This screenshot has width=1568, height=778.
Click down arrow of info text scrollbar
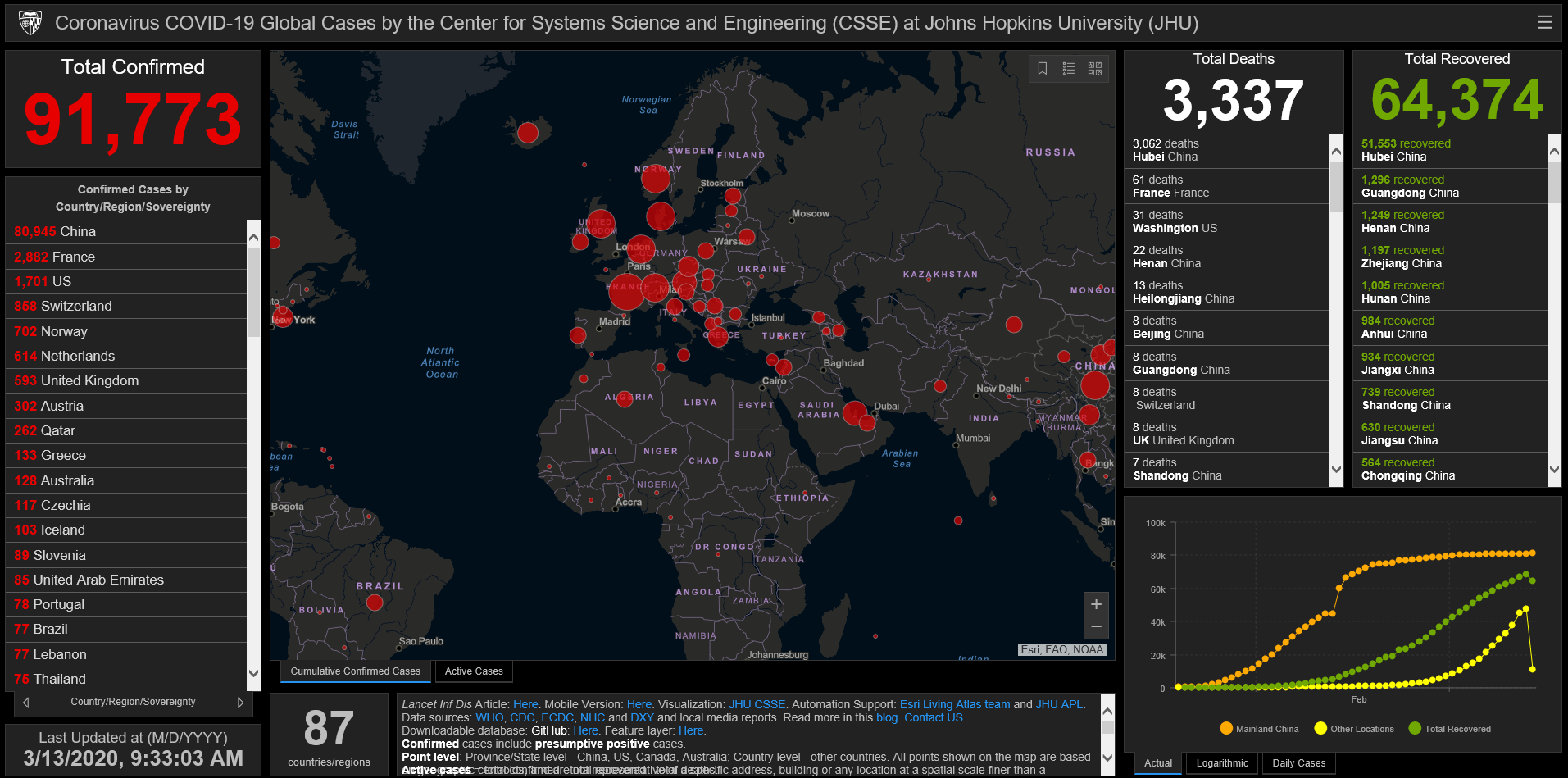1107,758
